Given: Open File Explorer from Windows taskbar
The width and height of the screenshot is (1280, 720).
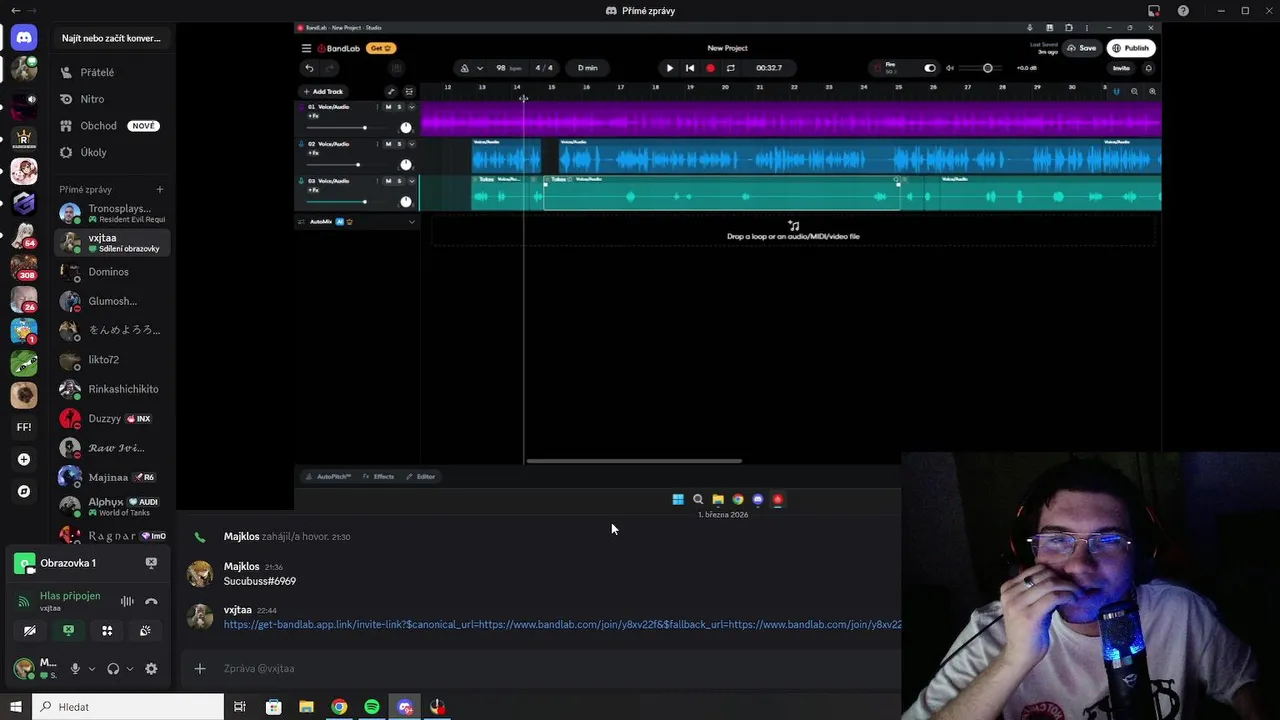Looking at the screenshot, I should pyautogui.click(x=306, y=707).
